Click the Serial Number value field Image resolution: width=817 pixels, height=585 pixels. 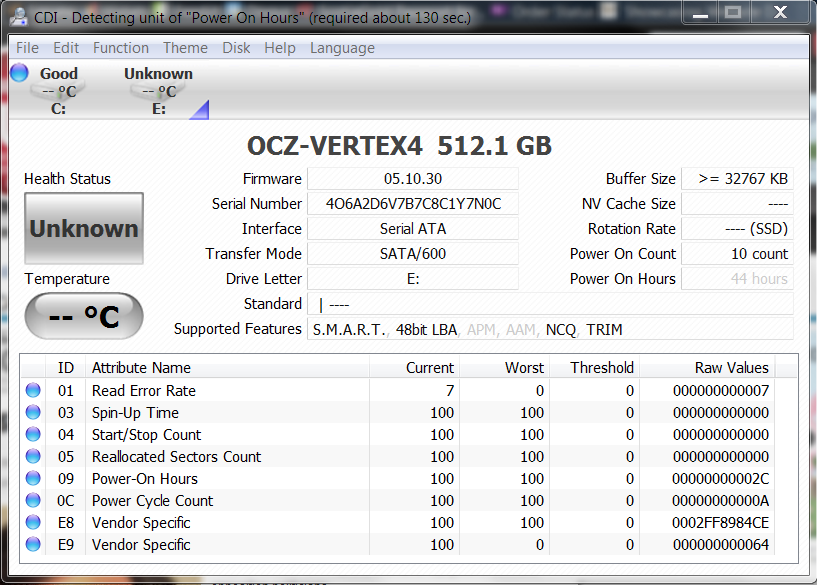pyautogui.click(x=412, y=204)
